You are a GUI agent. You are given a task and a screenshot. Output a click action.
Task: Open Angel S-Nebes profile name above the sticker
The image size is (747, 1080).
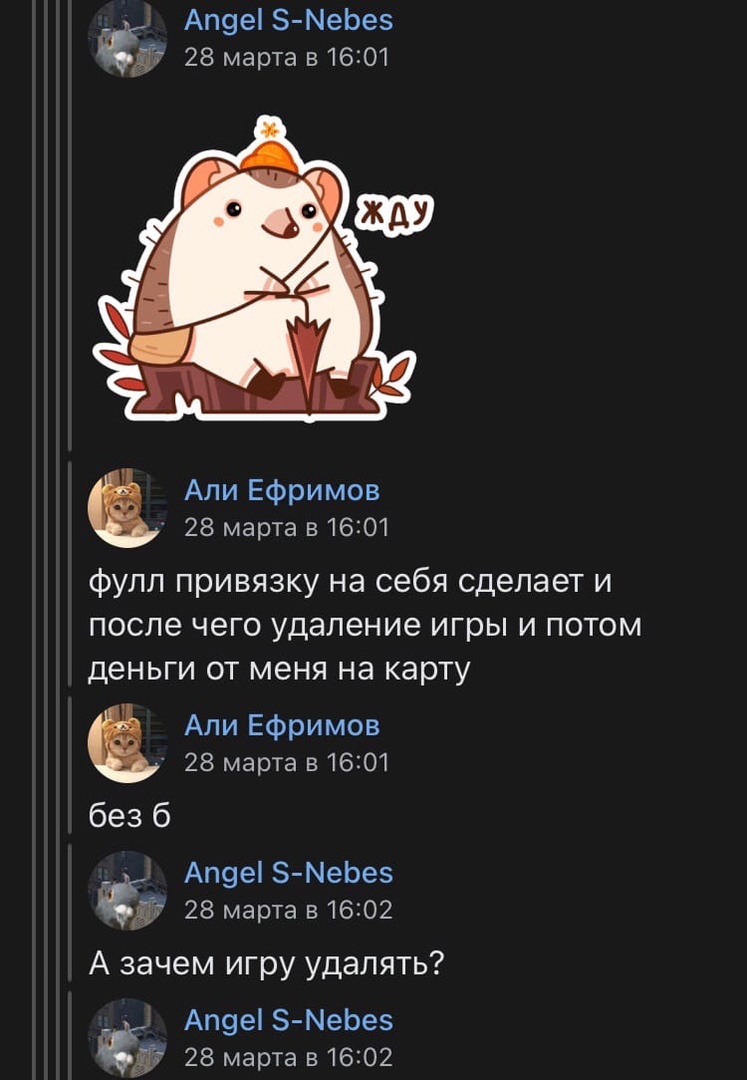coord(288,21)
